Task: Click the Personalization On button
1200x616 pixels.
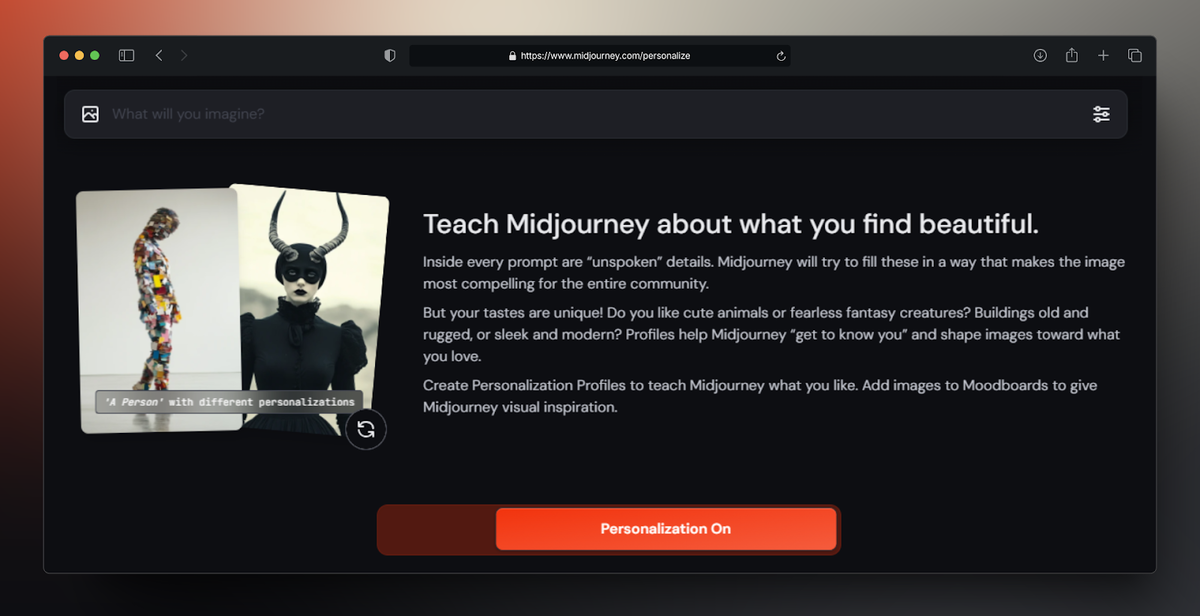Action: coord(666,529)
